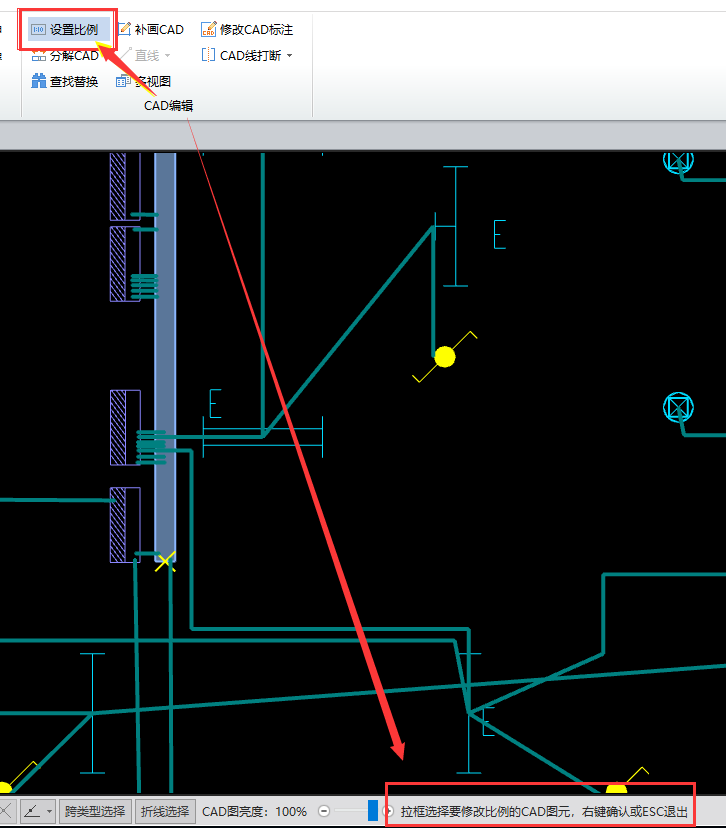
Task: Click the CAD图亮度 slider handle
Action: [x=373, y=811]
